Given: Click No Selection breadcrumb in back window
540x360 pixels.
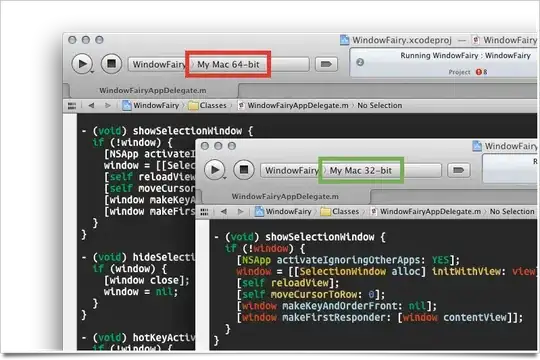Looking at the screenshot, I should pyautogui.click(x=380, y=105).
